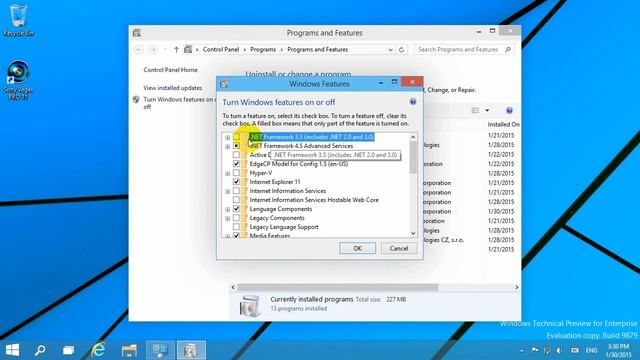Open the Recycle Bin desktop icon
The width and height of the screenshot is (640, 360).
tap(18, 20)
